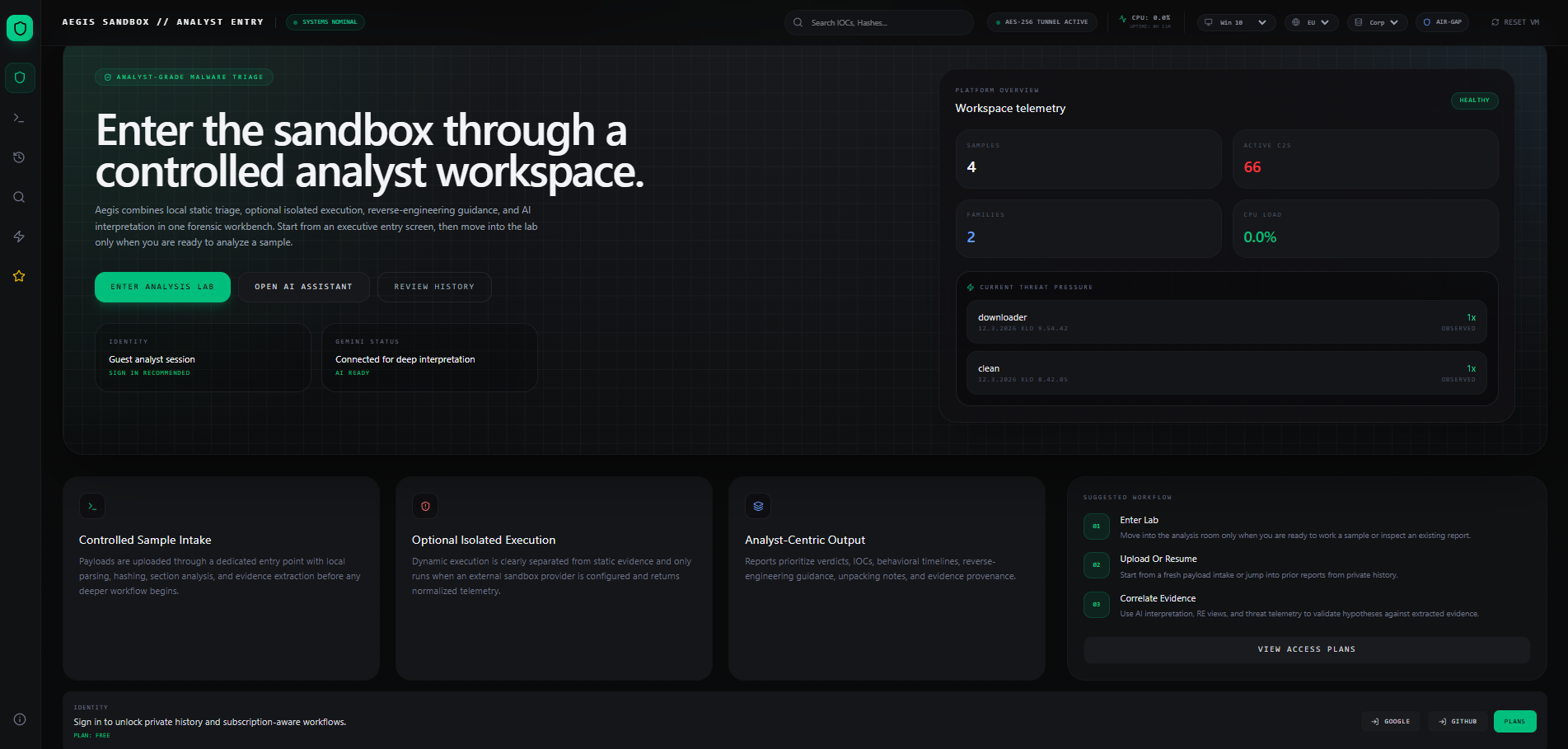Open the Win 10 OS dropdown

click(1236, 22)
